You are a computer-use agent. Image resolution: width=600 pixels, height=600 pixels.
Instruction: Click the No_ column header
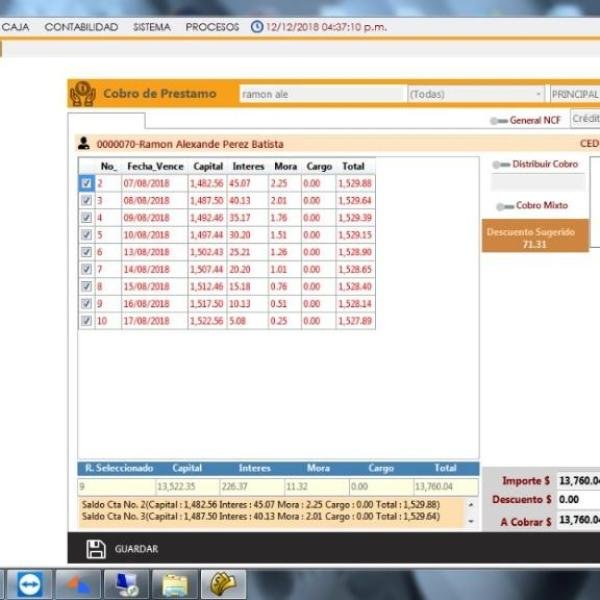[x=108, y=166]
